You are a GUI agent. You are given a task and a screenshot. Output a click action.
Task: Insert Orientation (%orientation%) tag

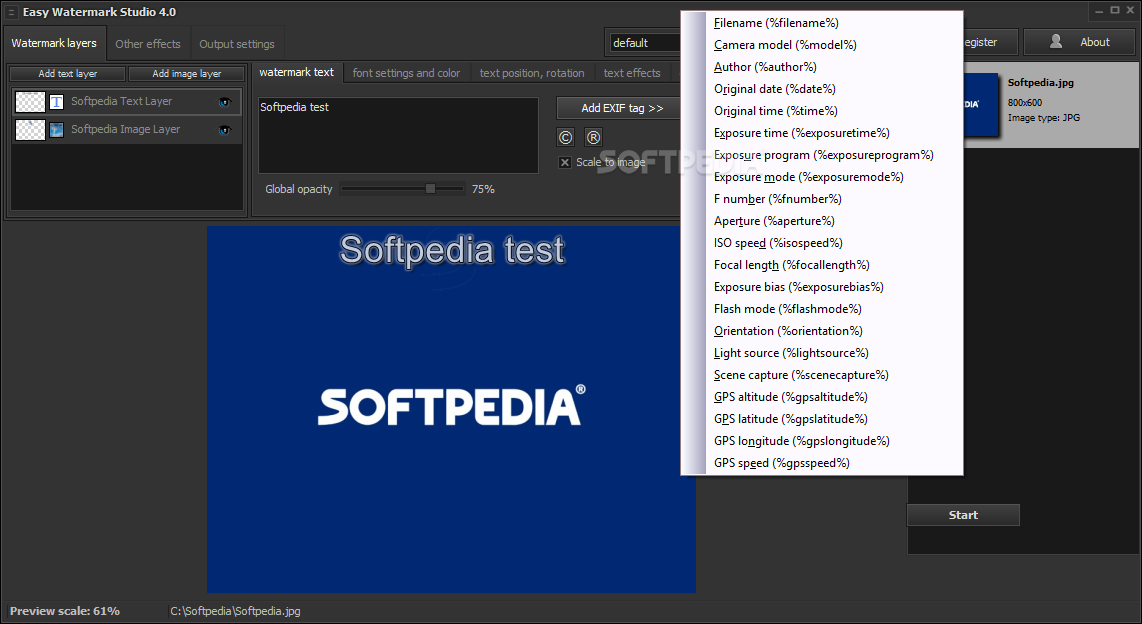click(x=822, y=331)
